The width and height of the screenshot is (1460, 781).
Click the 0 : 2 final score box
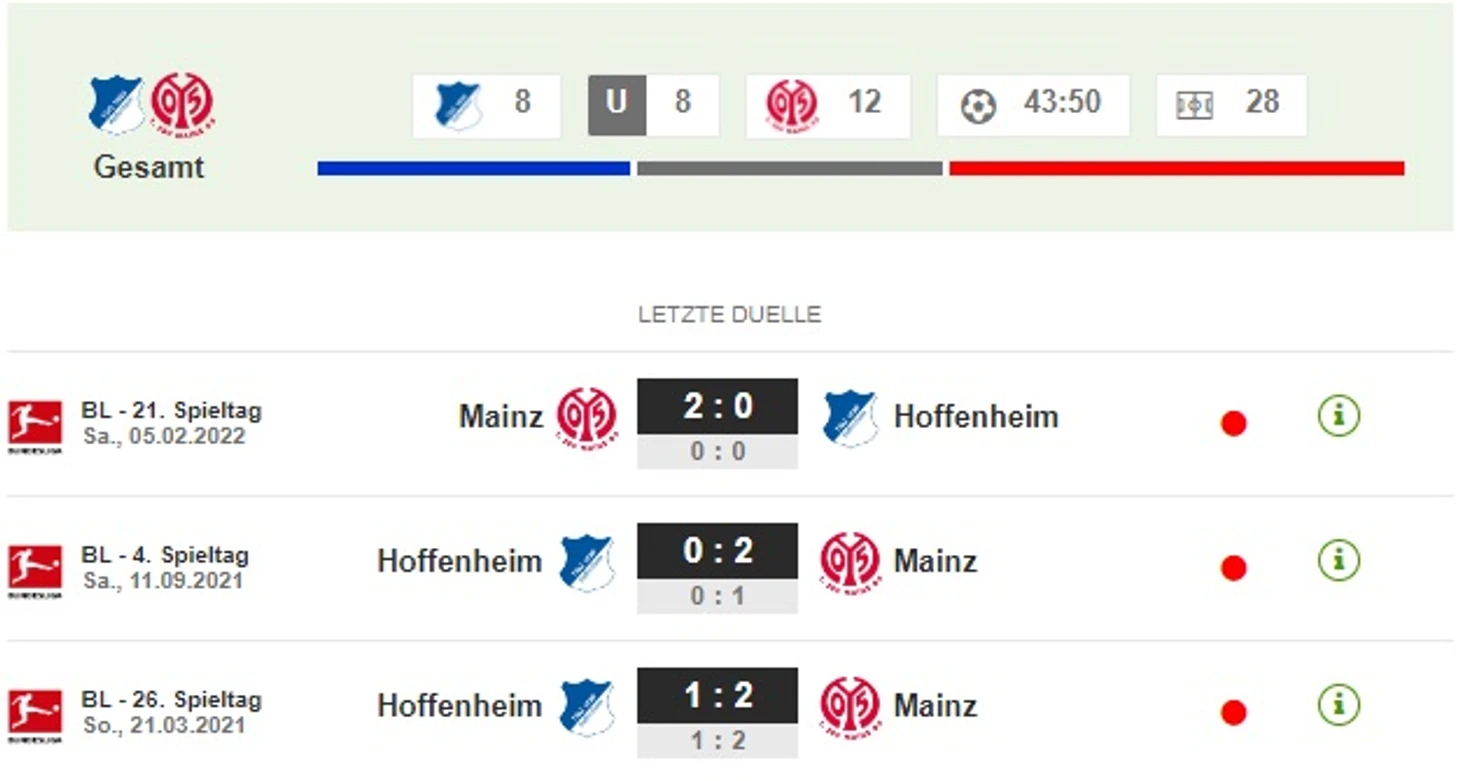click(x=717, y=551)
